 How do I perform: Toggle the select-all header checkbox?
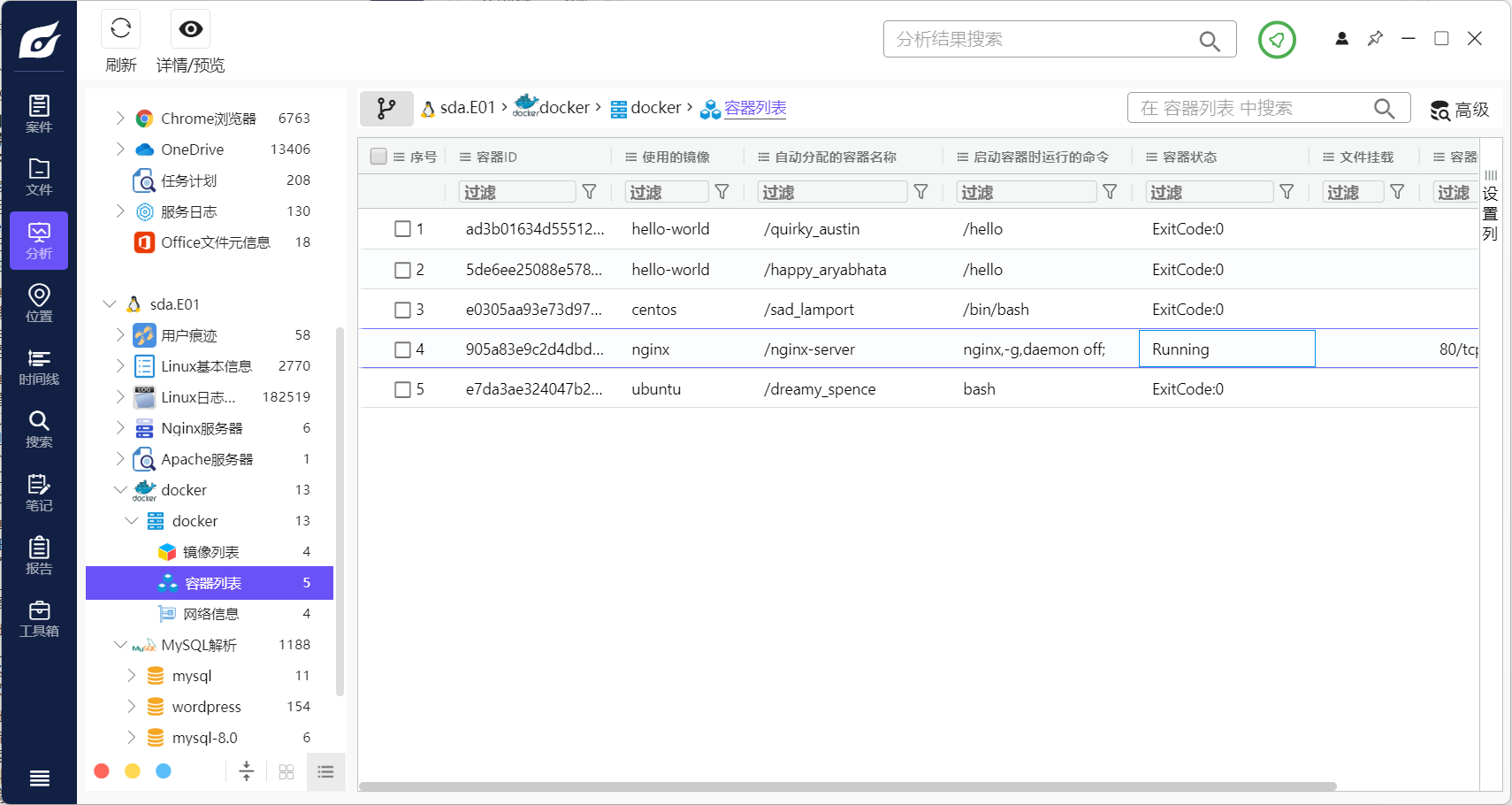(x=378, y=157)
